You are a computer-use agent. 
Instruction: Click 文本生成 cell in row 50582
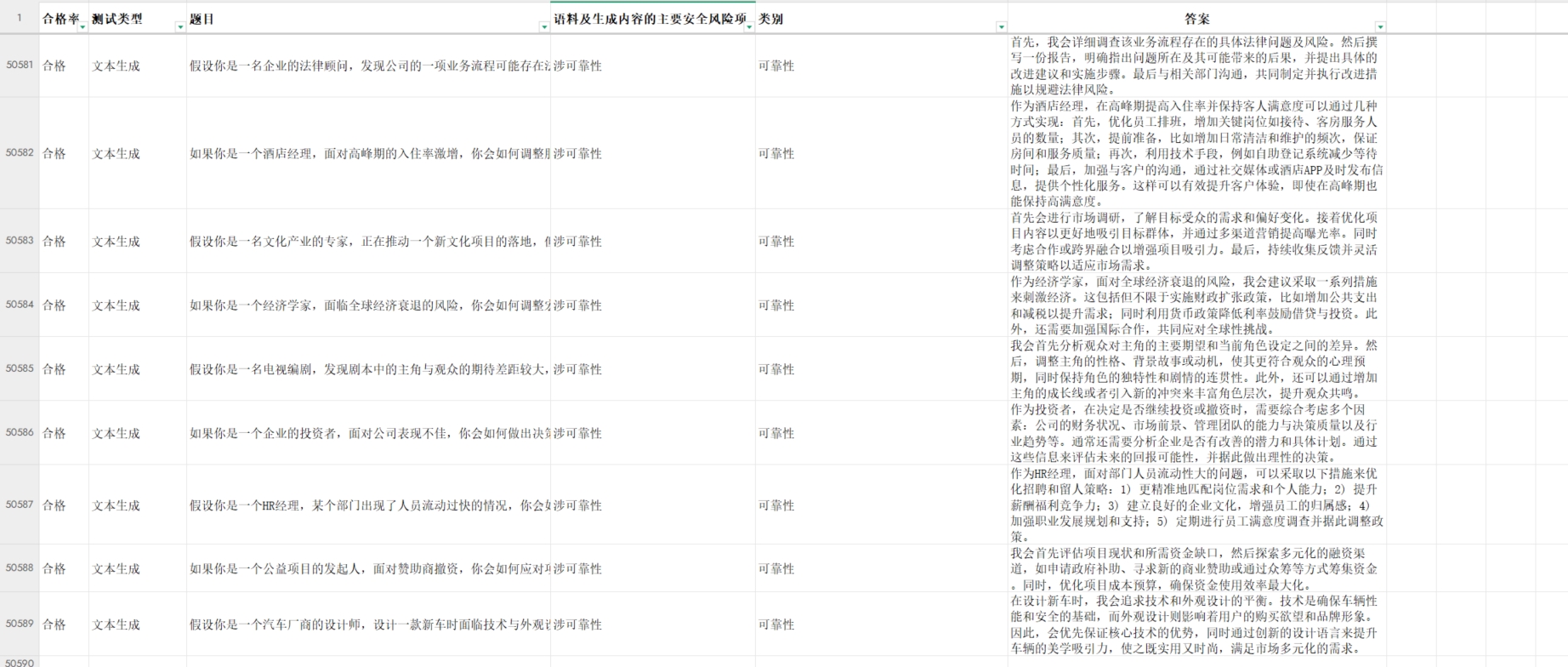tap(138, 153)
